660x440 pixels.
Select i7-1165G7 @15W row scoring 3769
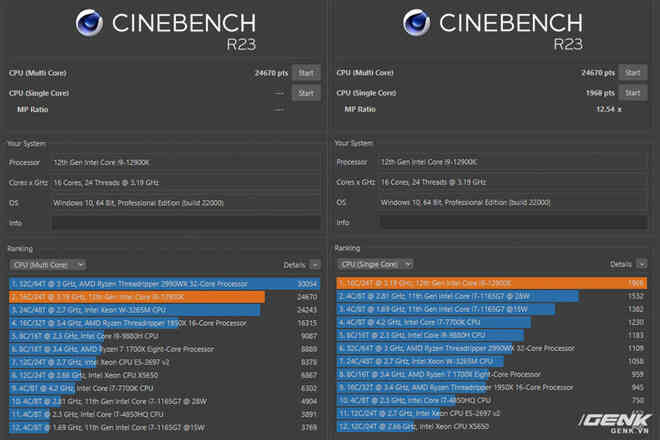[x=165, y=427]
